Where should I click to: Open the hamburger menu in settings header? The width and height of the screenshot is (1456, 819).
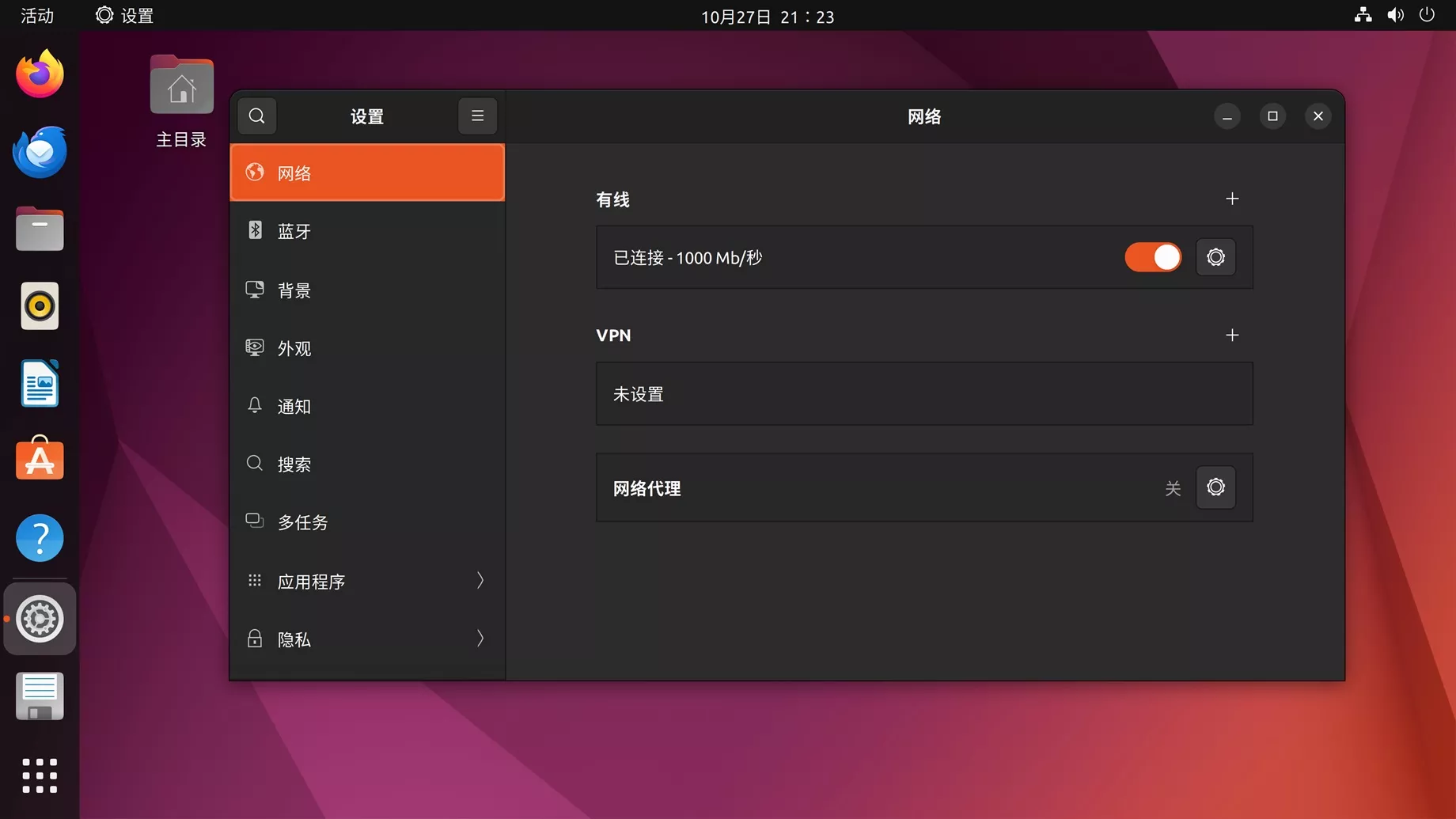click(x=477, y=116)
